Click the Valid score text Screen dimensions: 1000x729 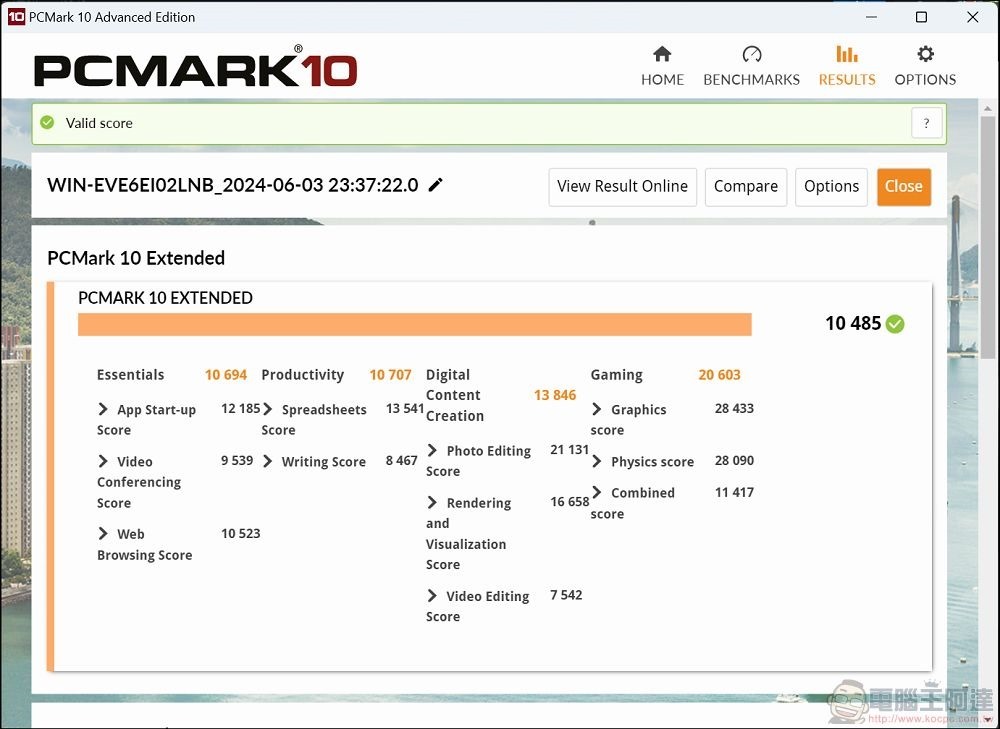point(99,123)
